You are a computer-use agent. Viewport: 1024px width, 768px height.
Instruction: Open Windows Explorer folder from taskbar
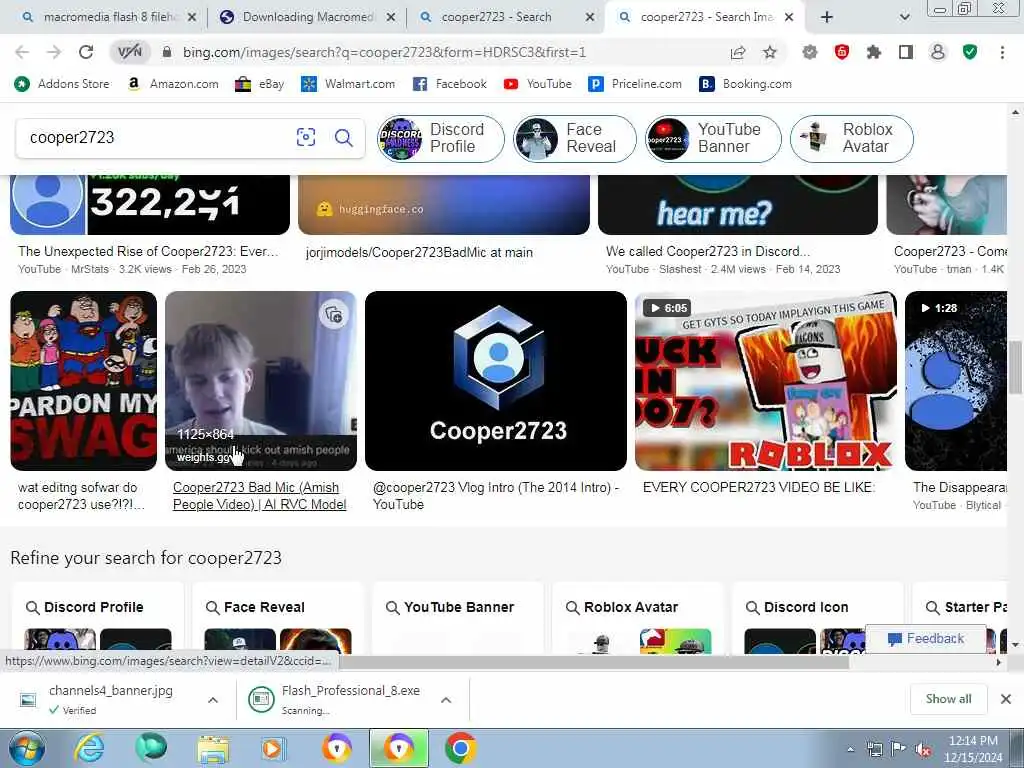pos(213,748)
